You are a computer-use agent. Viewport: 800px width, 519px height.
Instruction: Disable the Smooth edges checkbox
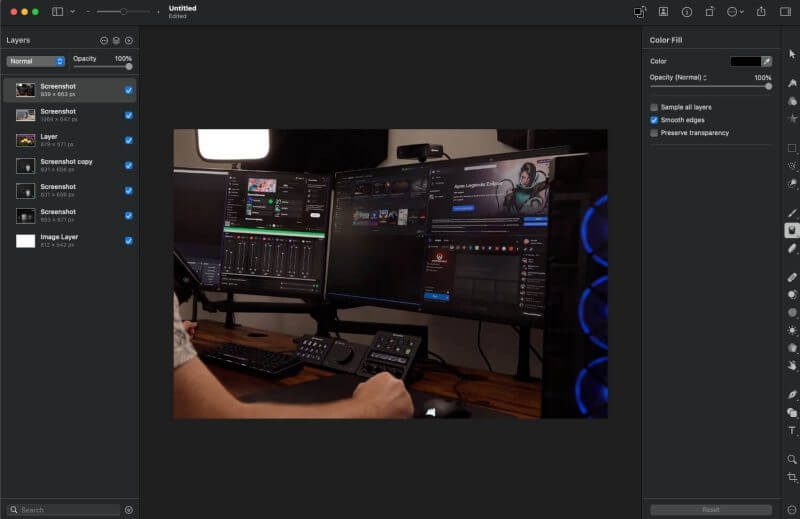tap(654, 120)
